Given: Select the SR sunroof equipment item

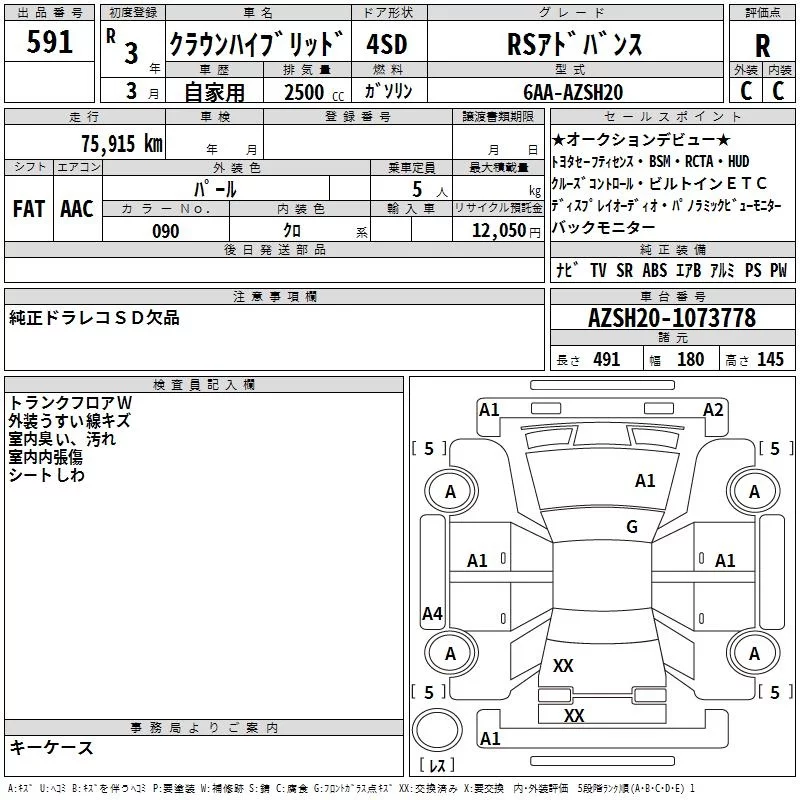Looking at the screenshot, I should [624, 271].
